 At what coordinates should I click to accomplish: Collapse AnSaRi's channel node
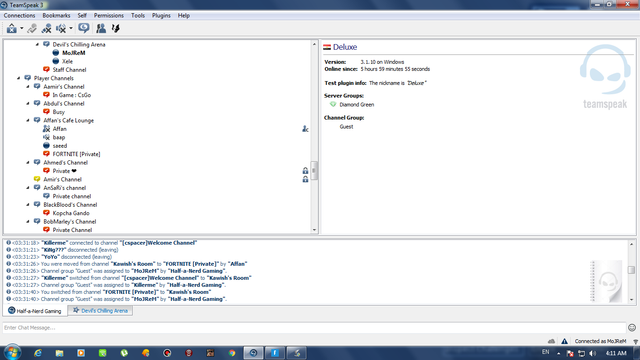click(x=28, y=187)
